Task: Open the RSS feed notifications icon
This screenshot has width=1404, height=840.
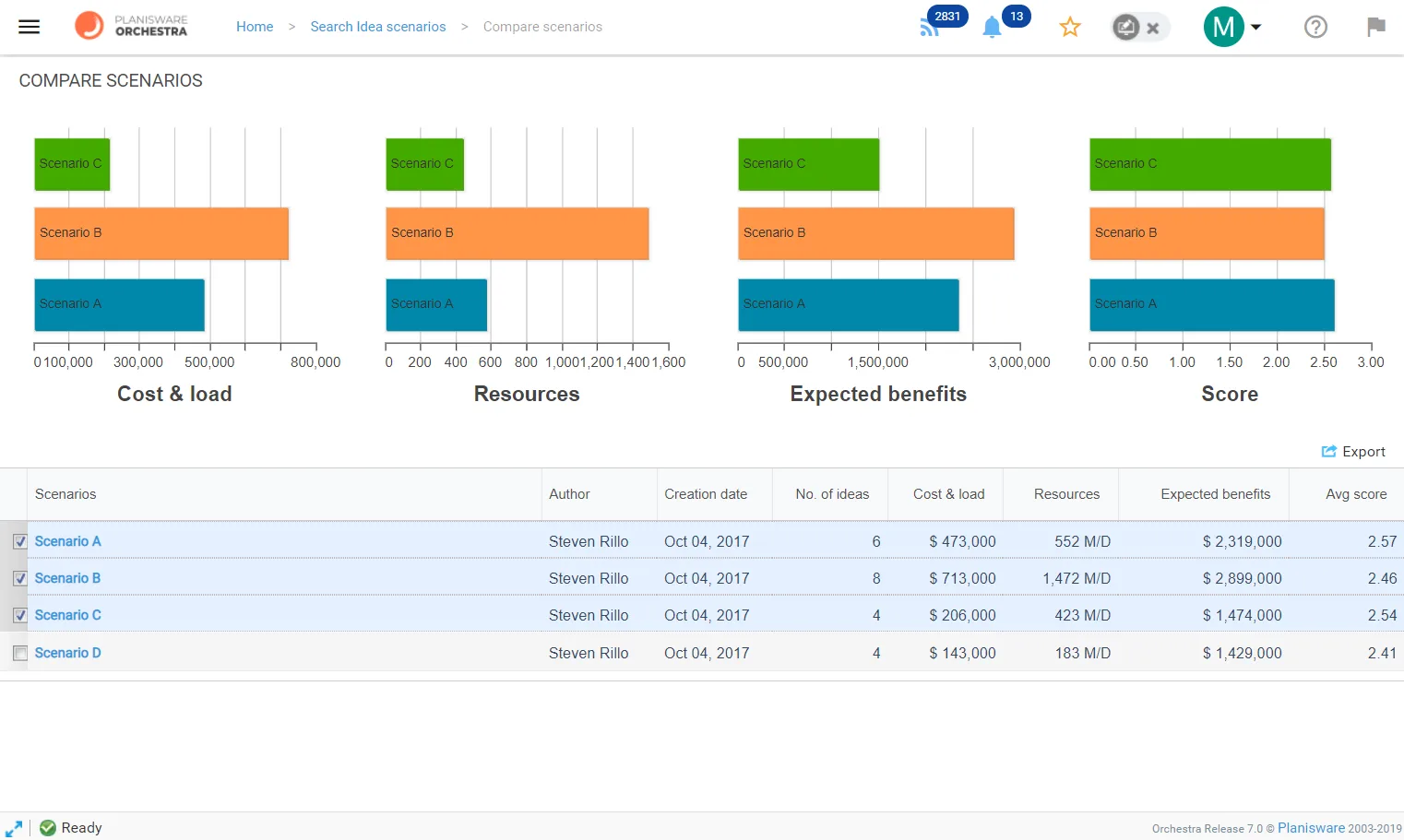Action: (x=930, y=28)
